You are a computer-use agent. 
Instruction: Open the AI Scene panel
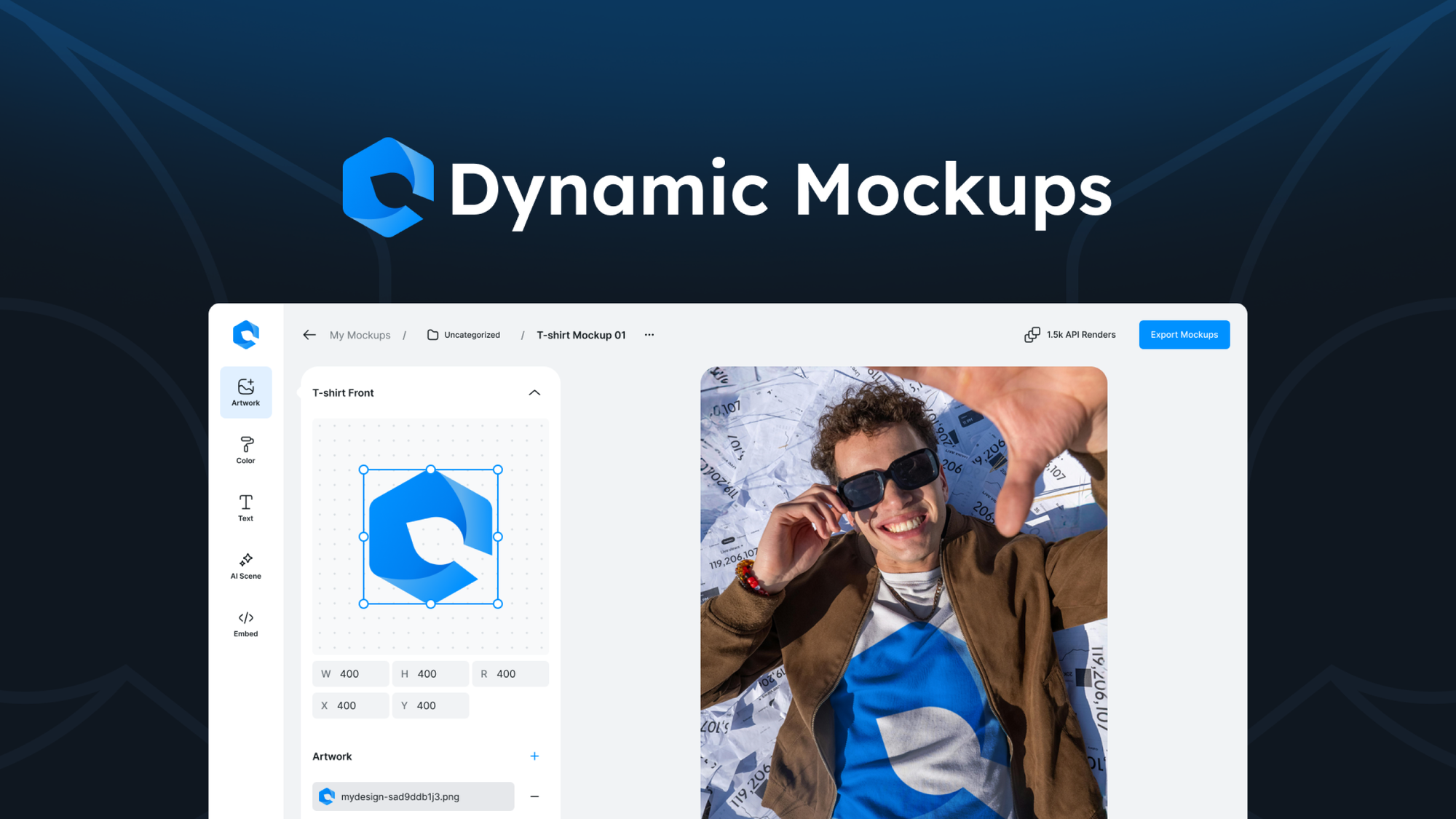(x=245, y=566)
